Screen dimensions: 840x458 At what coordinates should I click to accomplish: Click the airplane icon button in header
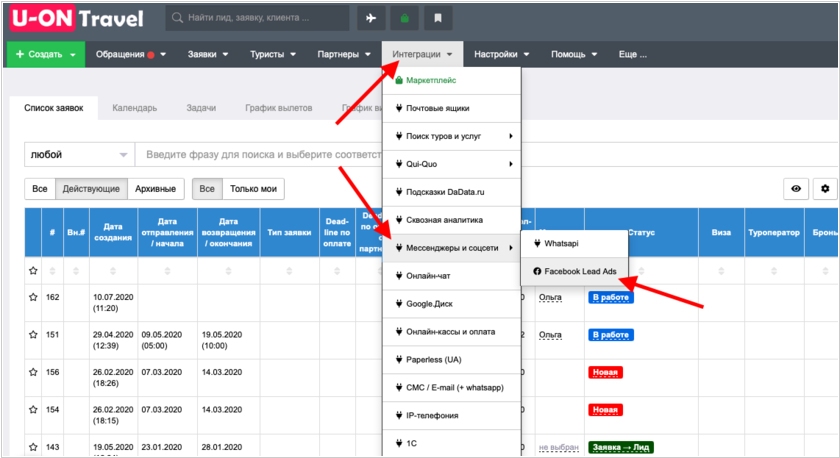pyautogui.click(x=370, y=18)
